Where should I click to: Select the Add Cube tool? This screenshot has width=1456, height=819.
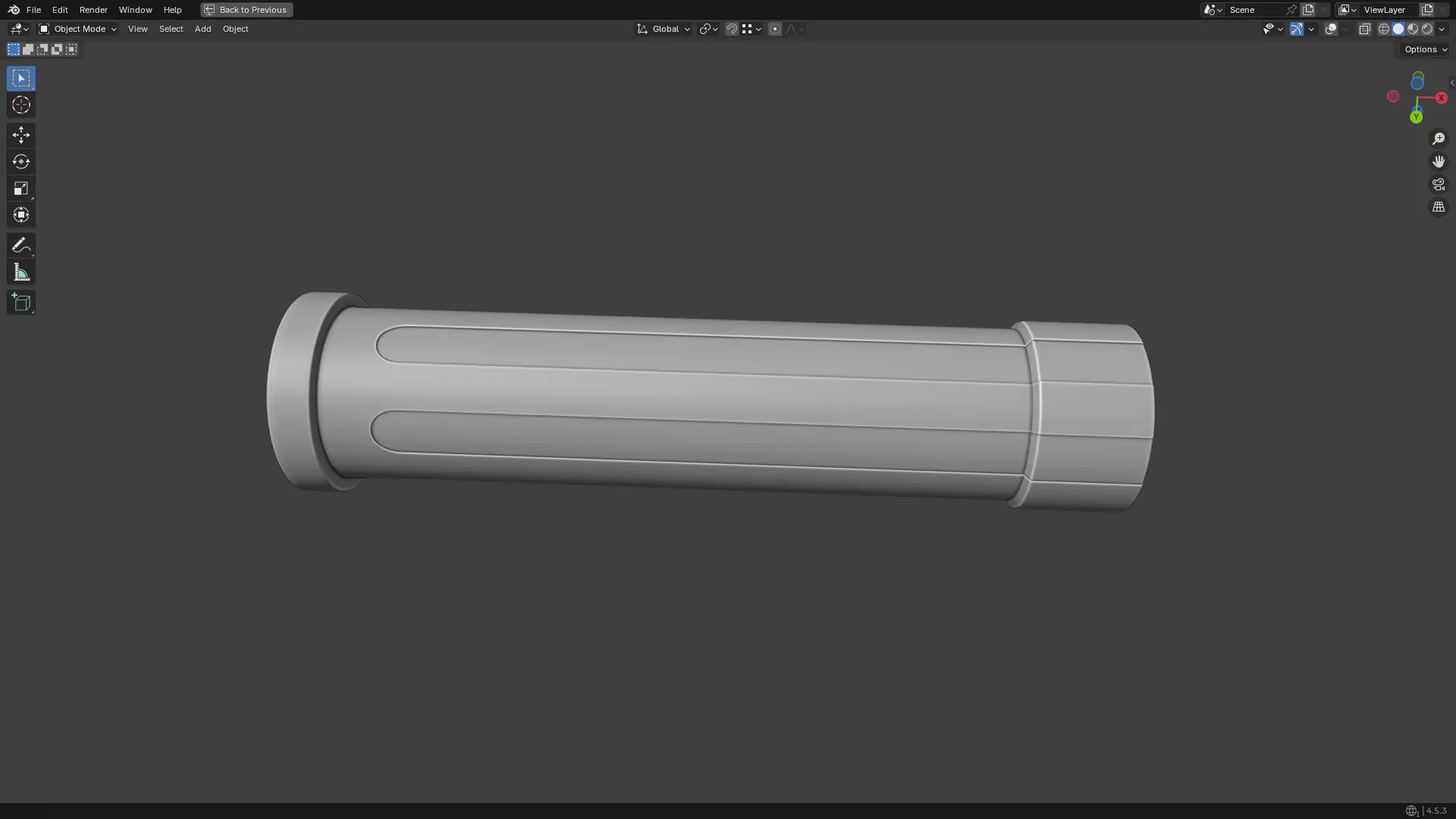coord(21,303)
